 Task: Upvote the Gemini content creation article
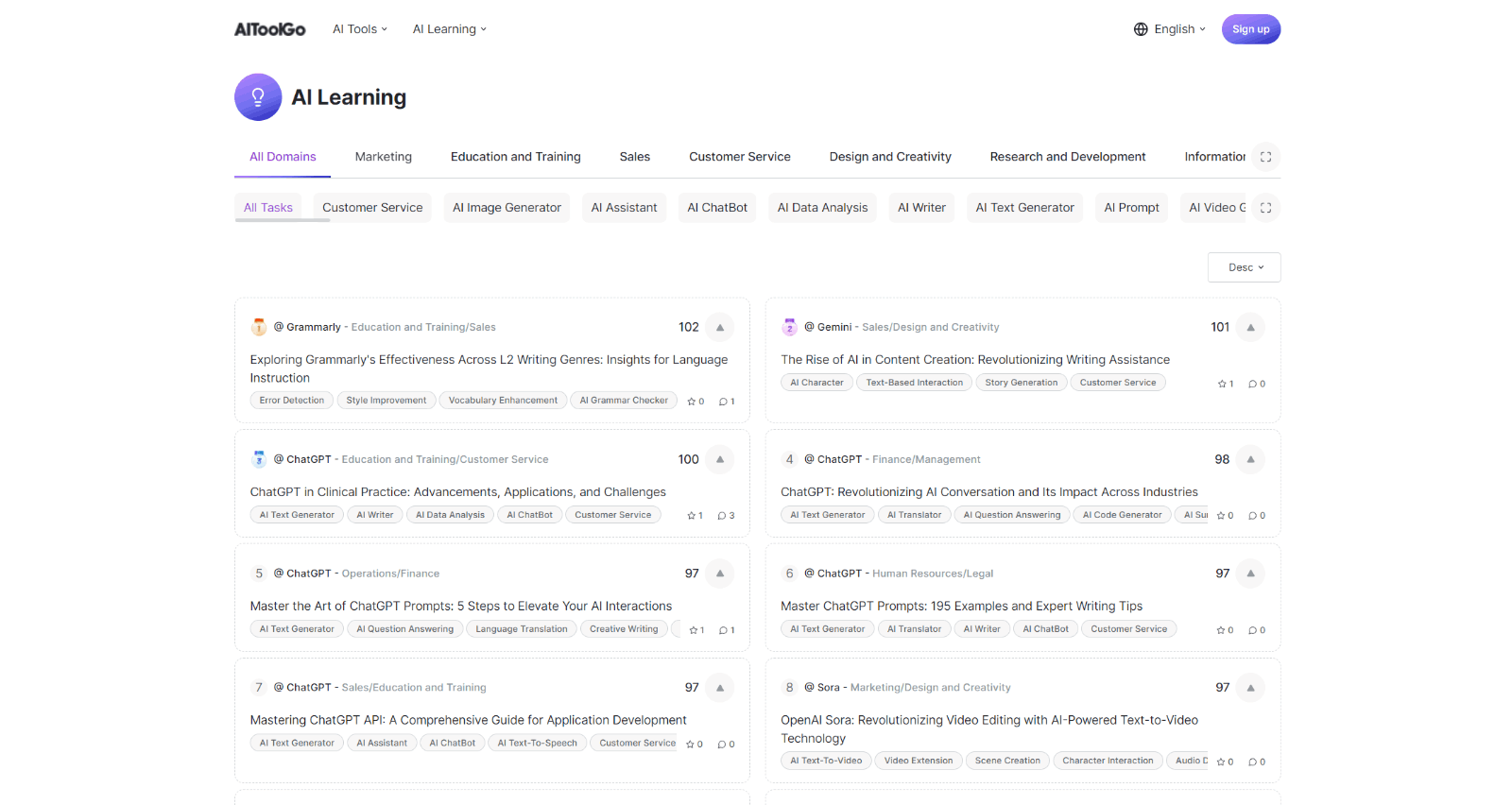[x=1250, y=328]
